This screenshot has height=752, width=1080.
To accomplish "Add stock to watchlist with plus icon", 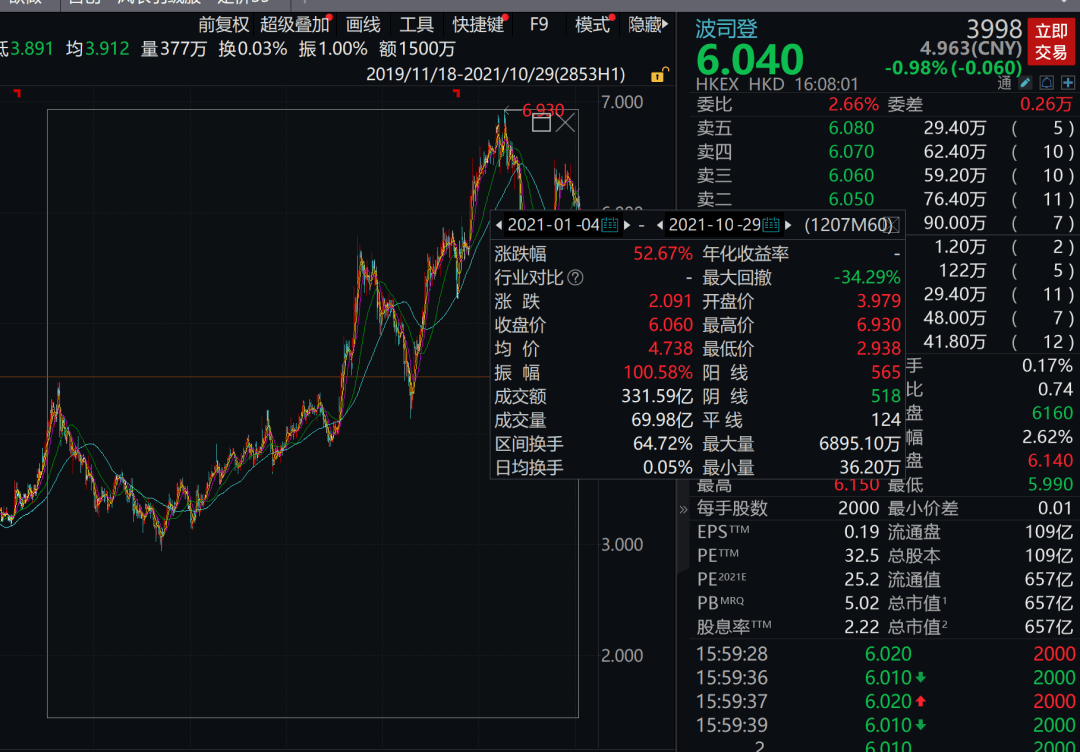I will (x=1068, y=83).
